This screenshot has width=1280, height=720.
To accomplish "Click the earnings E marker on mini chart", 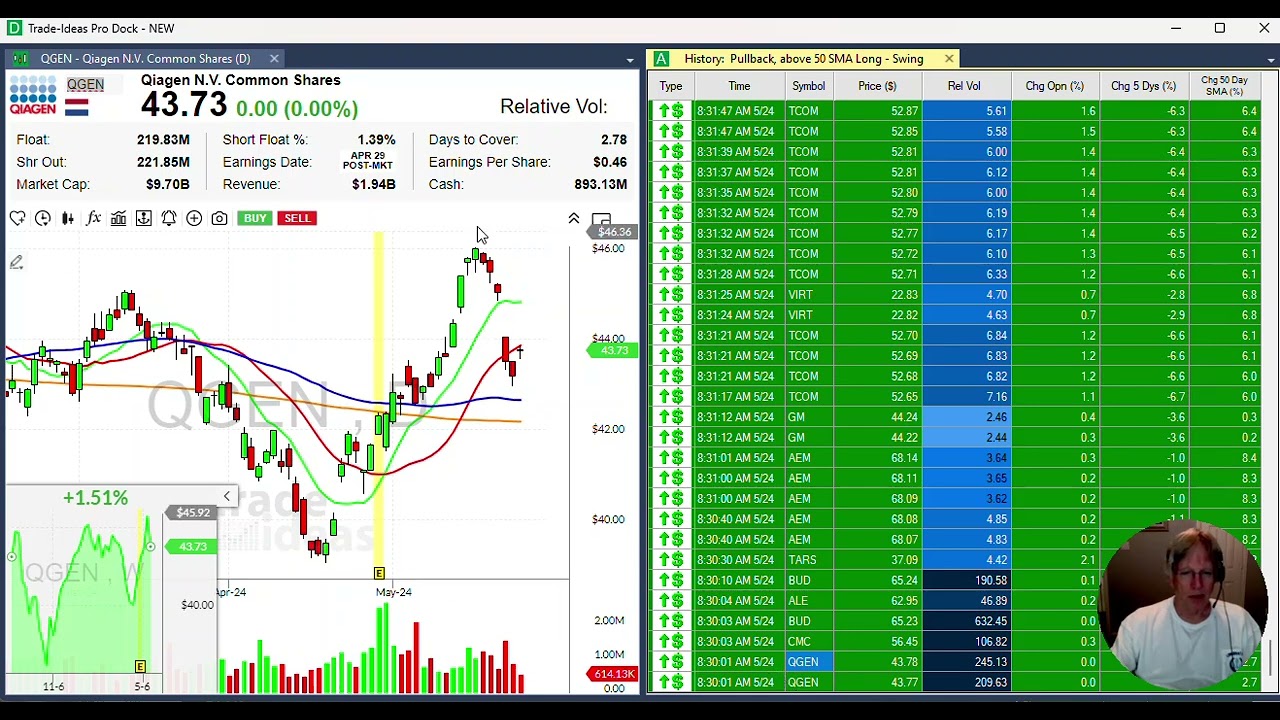I will 140,666.
